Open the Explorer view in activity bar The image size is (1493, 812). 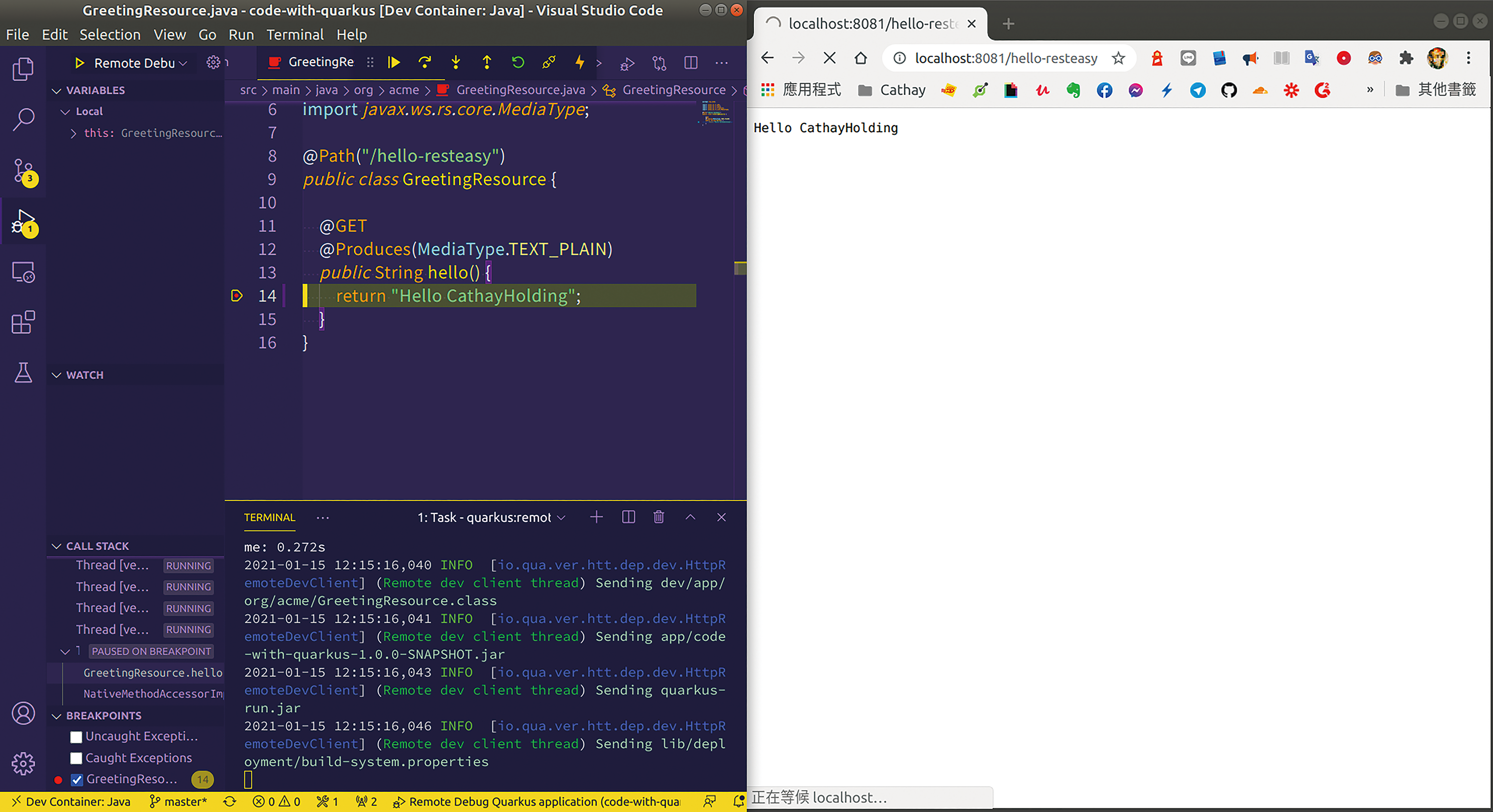pyautogui.click(x=23, y=70)
